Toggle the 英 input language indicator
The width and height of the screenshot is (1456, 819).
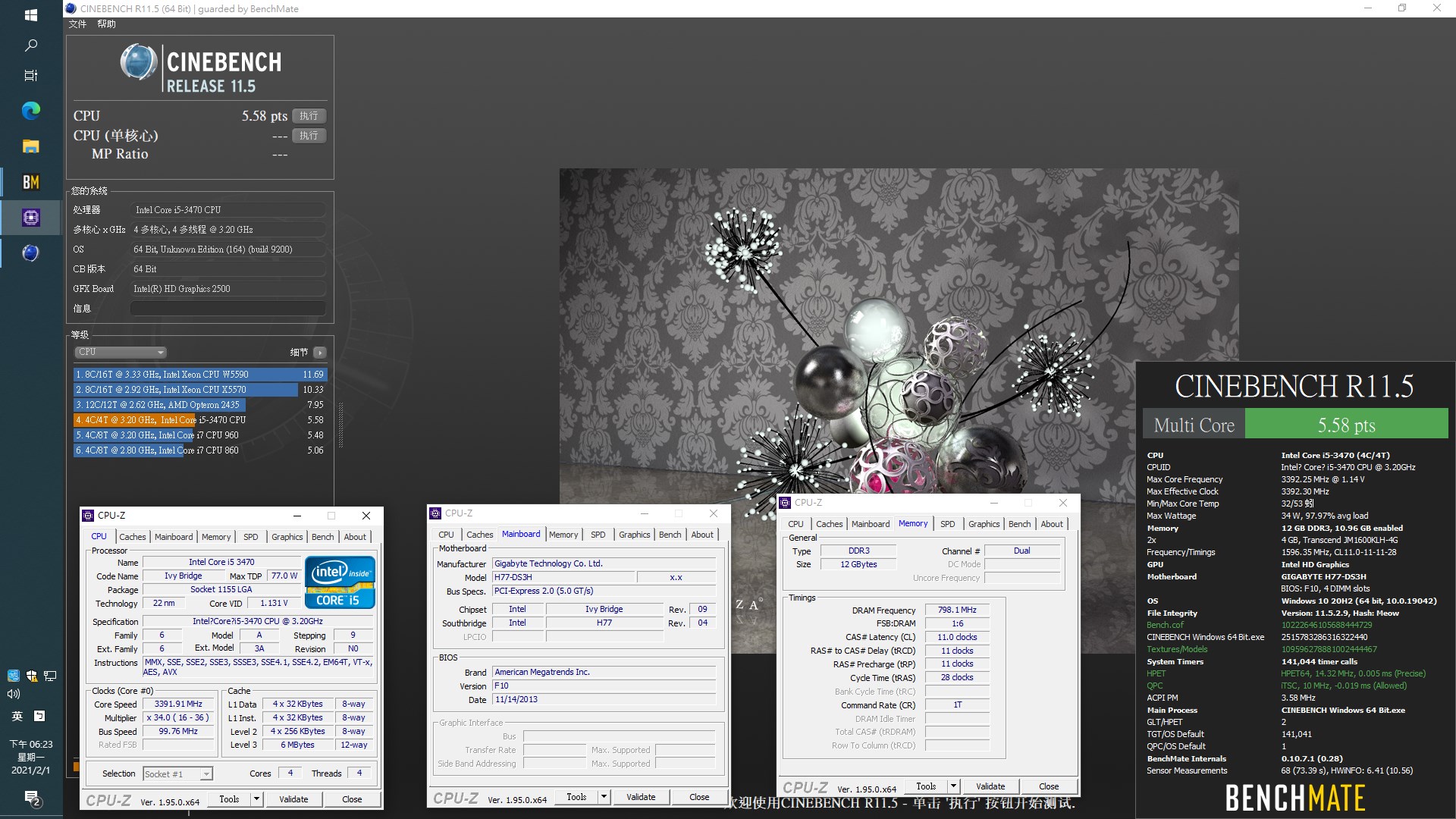click(x=17, y=715)
